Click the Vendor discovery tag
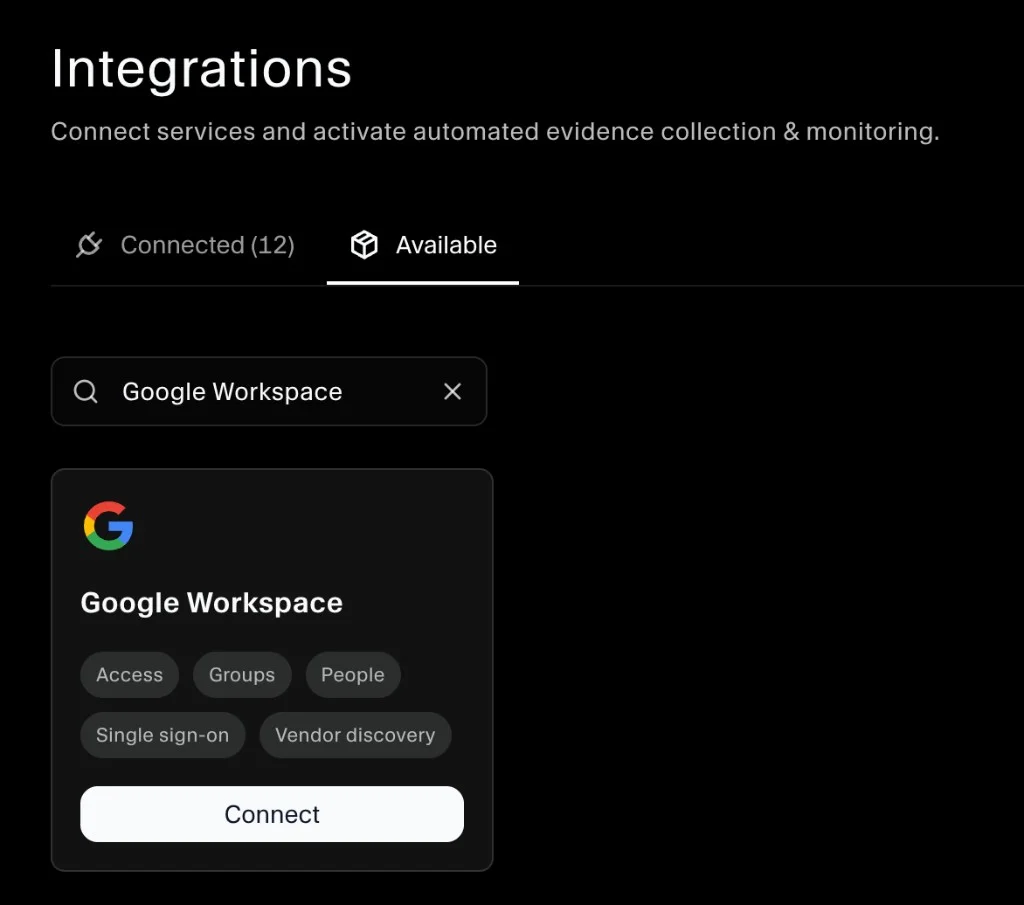 coord(355,735)
